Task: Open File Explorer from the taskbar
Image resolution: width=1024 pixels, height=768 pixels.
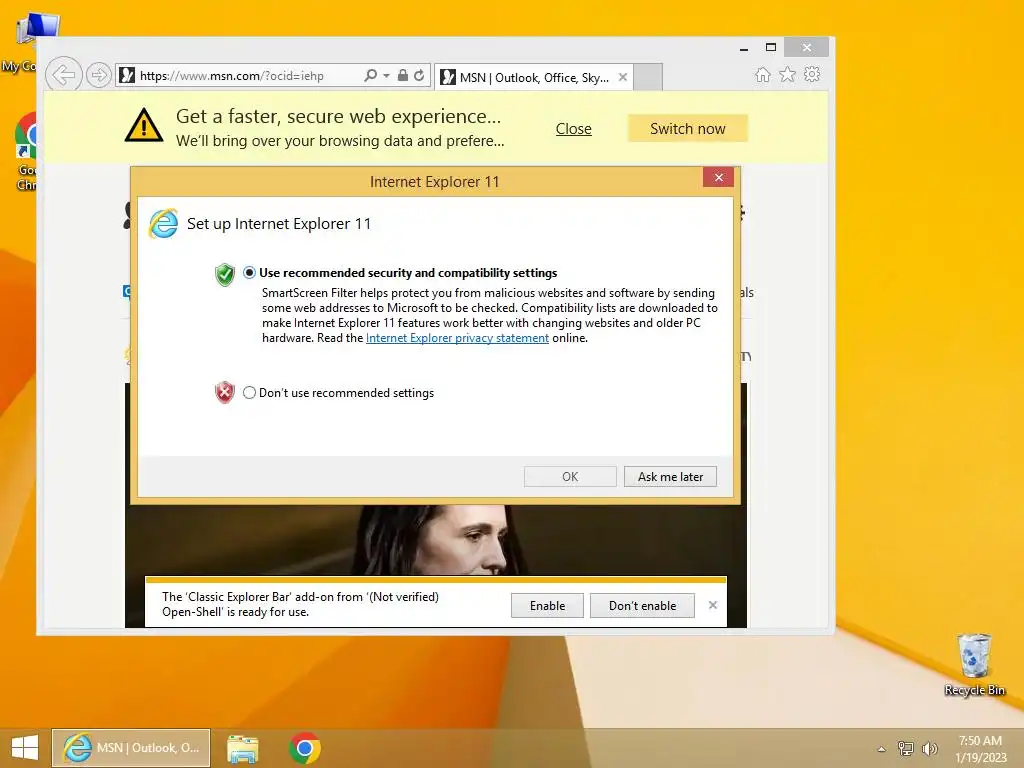Action: coord(242,748)
